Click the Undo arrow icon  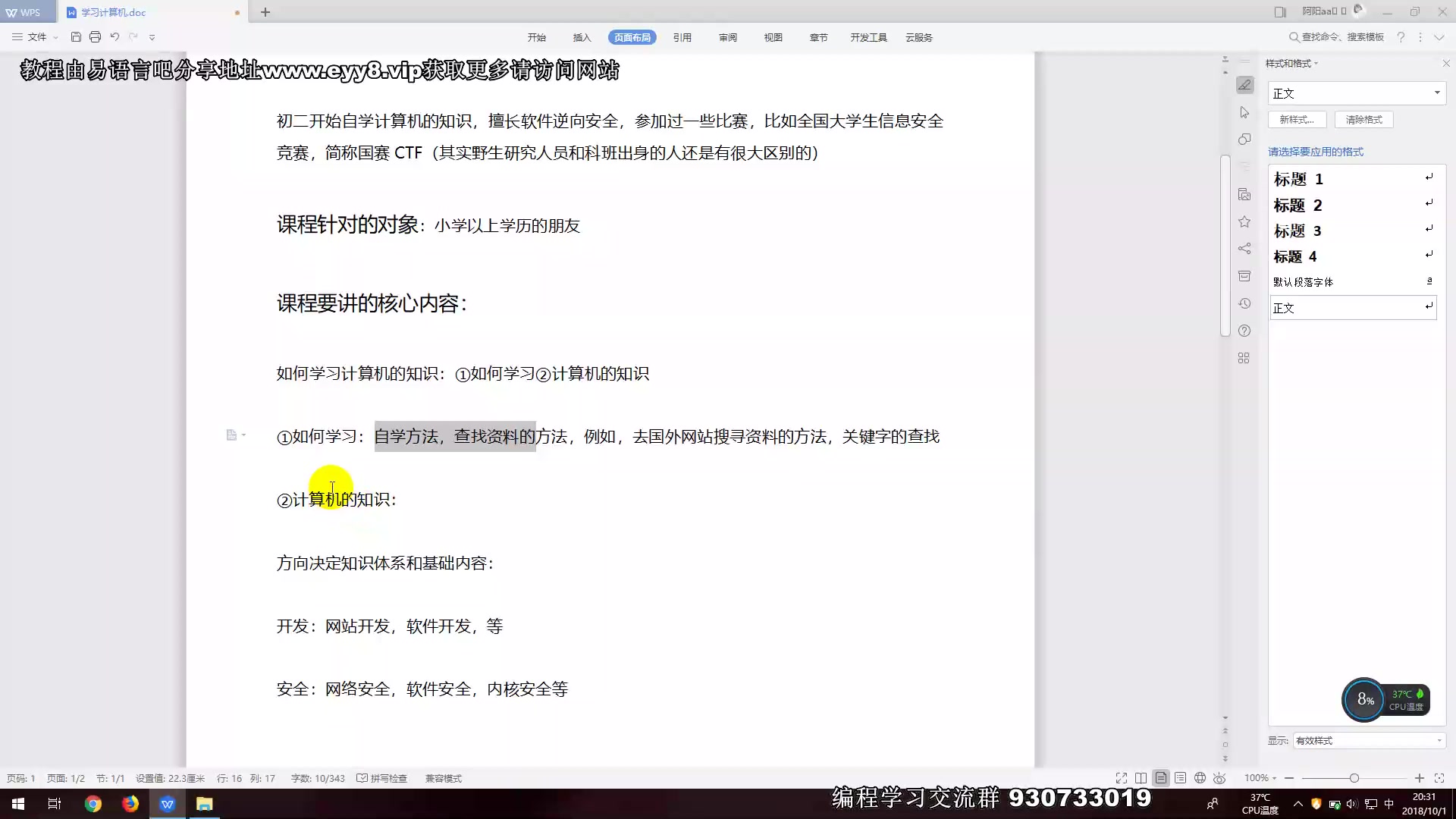click(115, 37)
